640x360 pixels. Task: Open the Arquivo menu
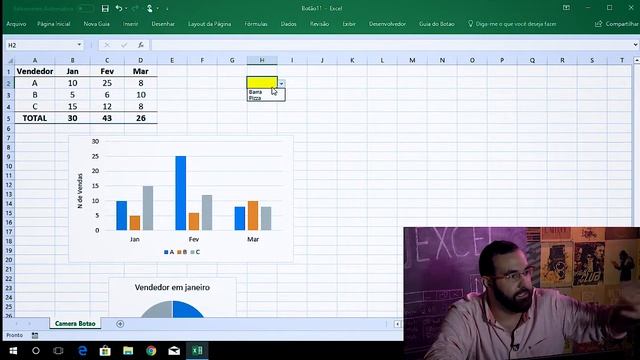coord(16,24)
